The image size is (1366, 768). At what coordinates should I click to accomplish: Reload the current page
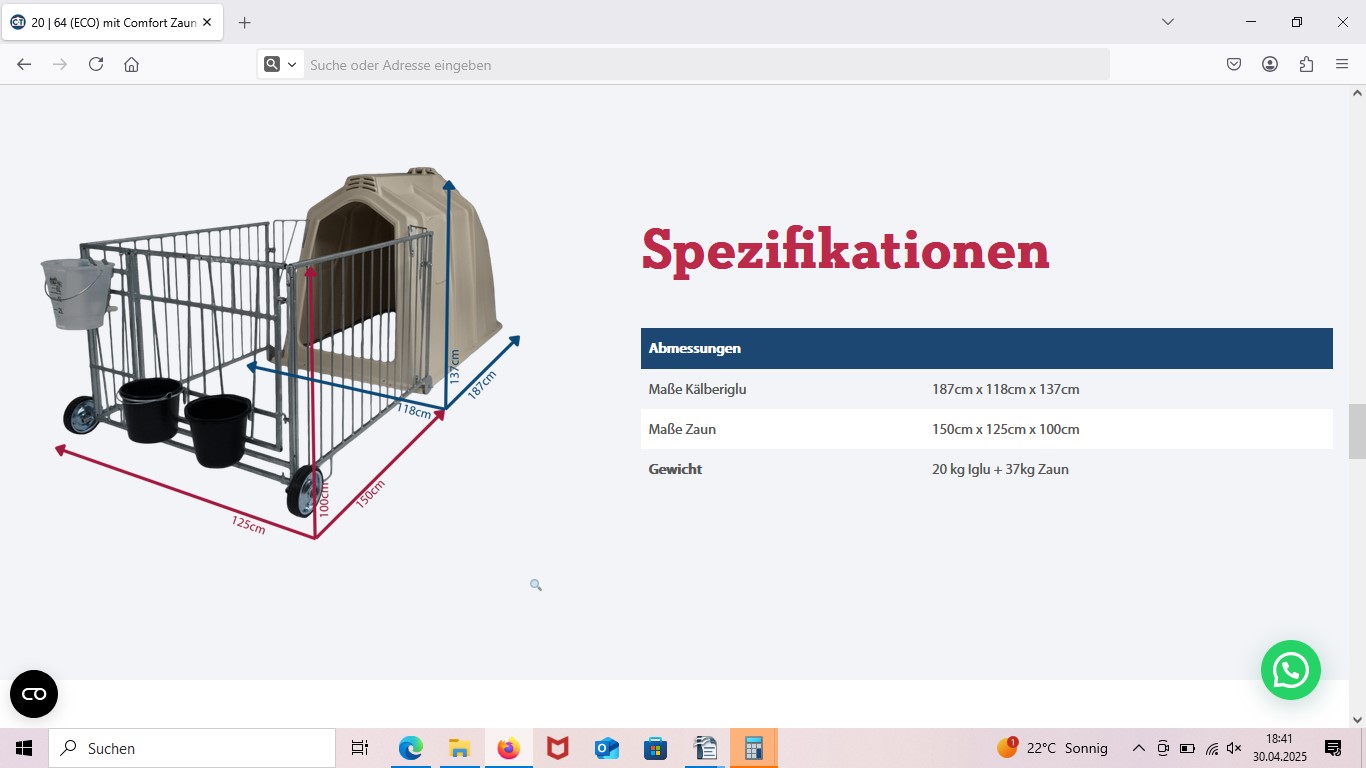[x=96, y=64]
